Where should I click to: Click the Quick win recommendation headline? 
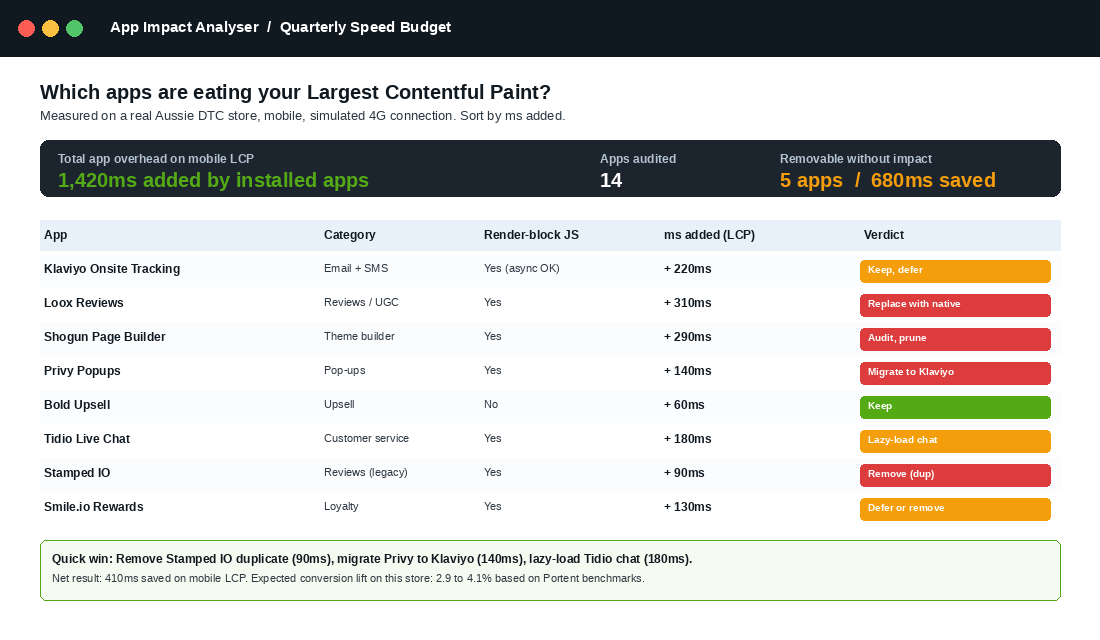pyautogui.click(x=372, y=559)
